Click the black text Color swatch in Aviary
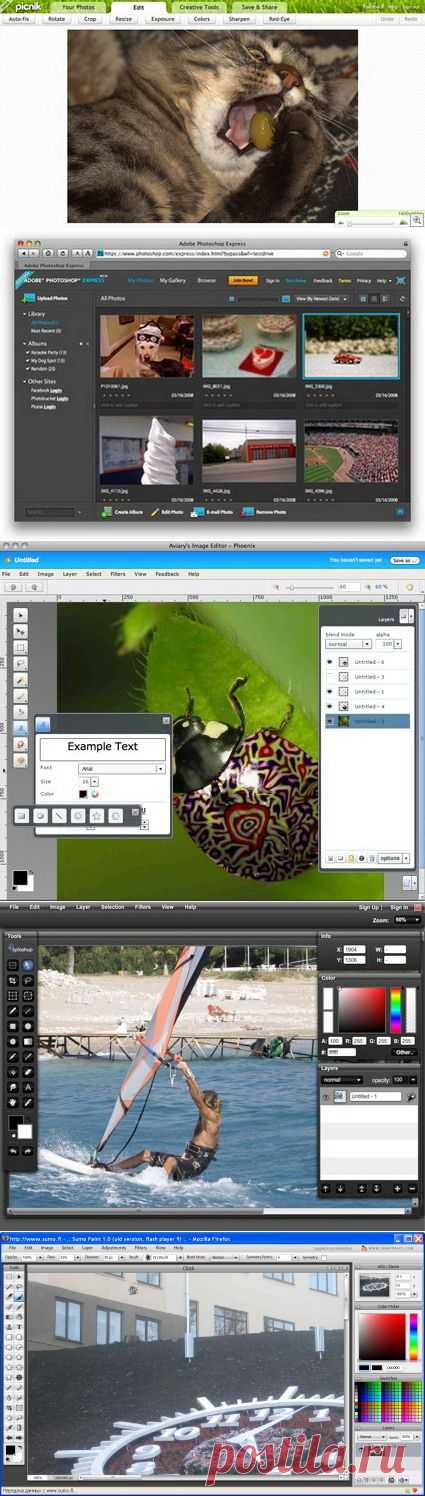425x1496 pixels. 84,794
